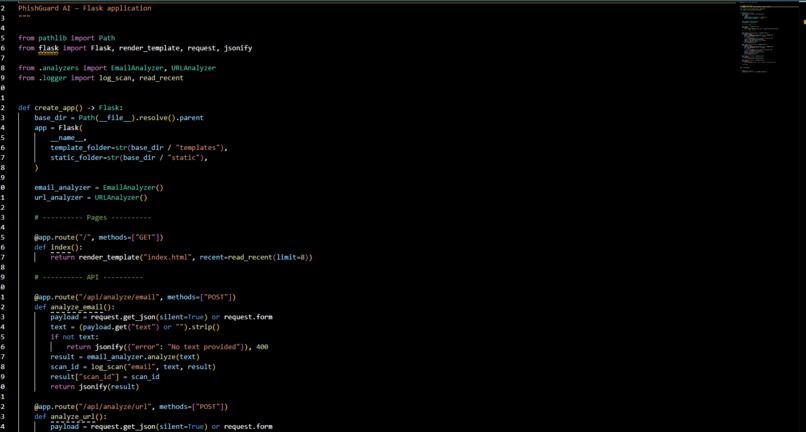Image resolution: width=806 pixels, height=432 pixels.
Task: Click "scan_id" at the start of the log_scan assignment
Action: pyautogui.click(x=64, y=367)
